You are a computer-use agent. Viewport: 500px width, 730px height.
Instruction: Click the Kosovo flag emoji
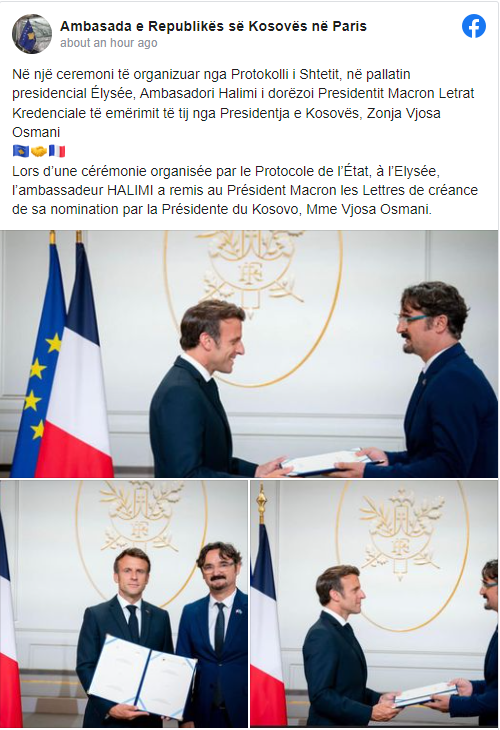(x=20, y=151)
